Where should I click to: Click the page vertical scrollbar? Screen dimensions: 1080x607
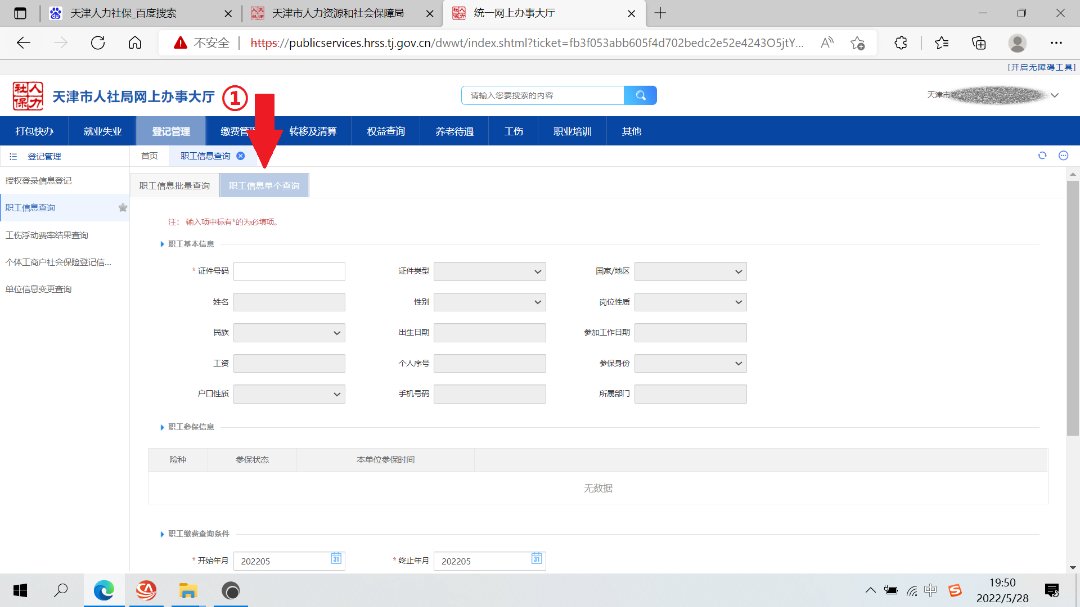coord(1073,308)
